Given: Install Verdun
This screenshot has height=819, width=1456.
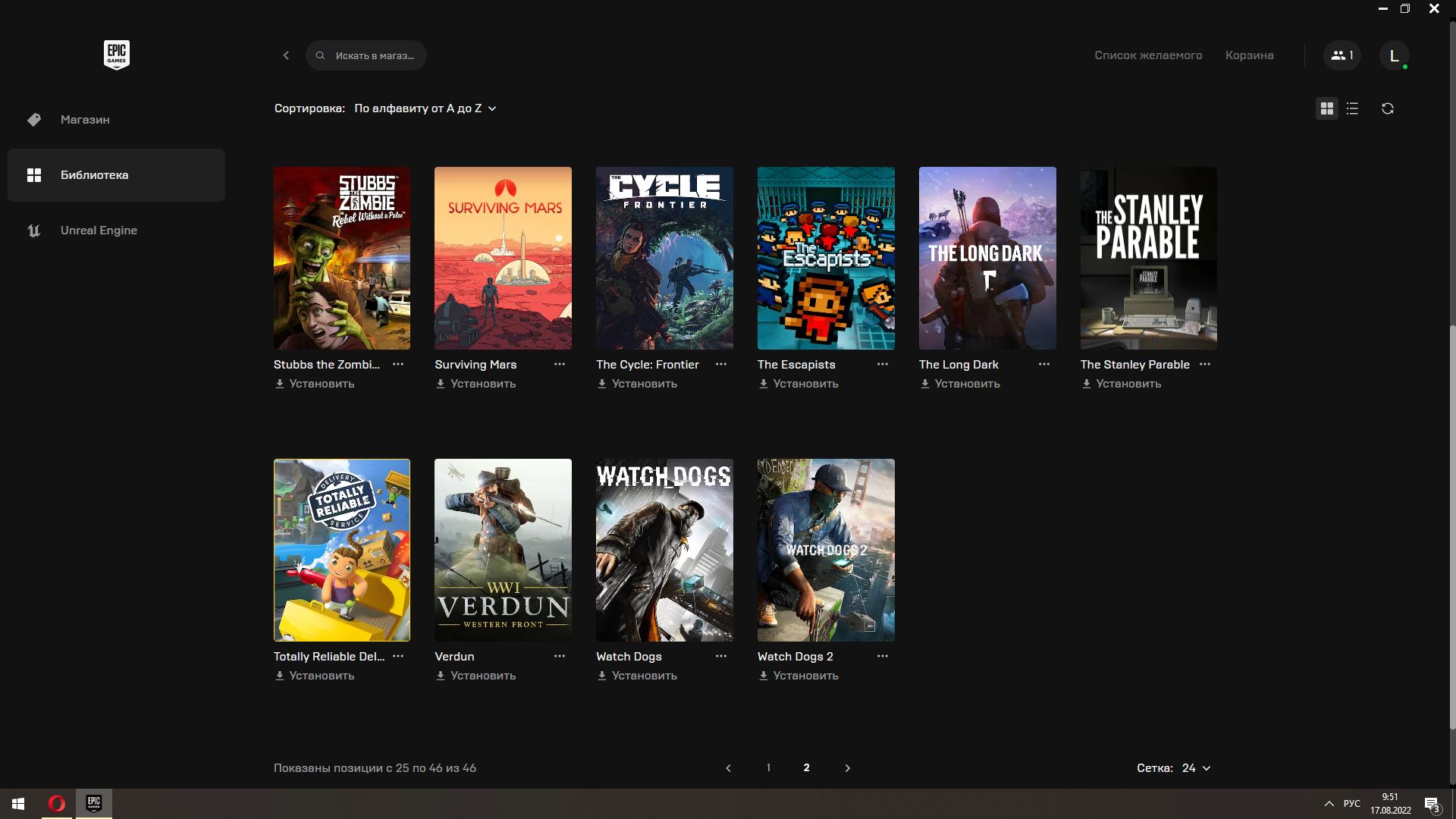Looking at the screenshot, I should 475,676.
